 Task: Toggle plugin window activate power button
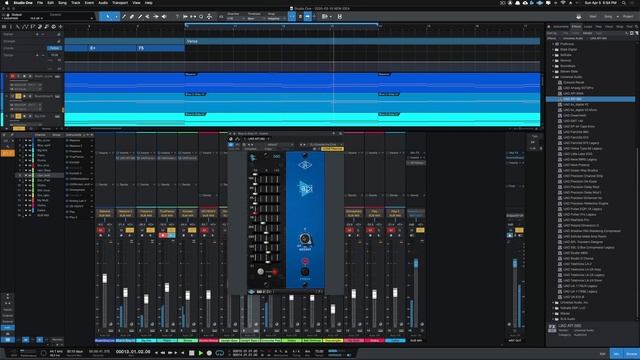click(x=231, y=144)
